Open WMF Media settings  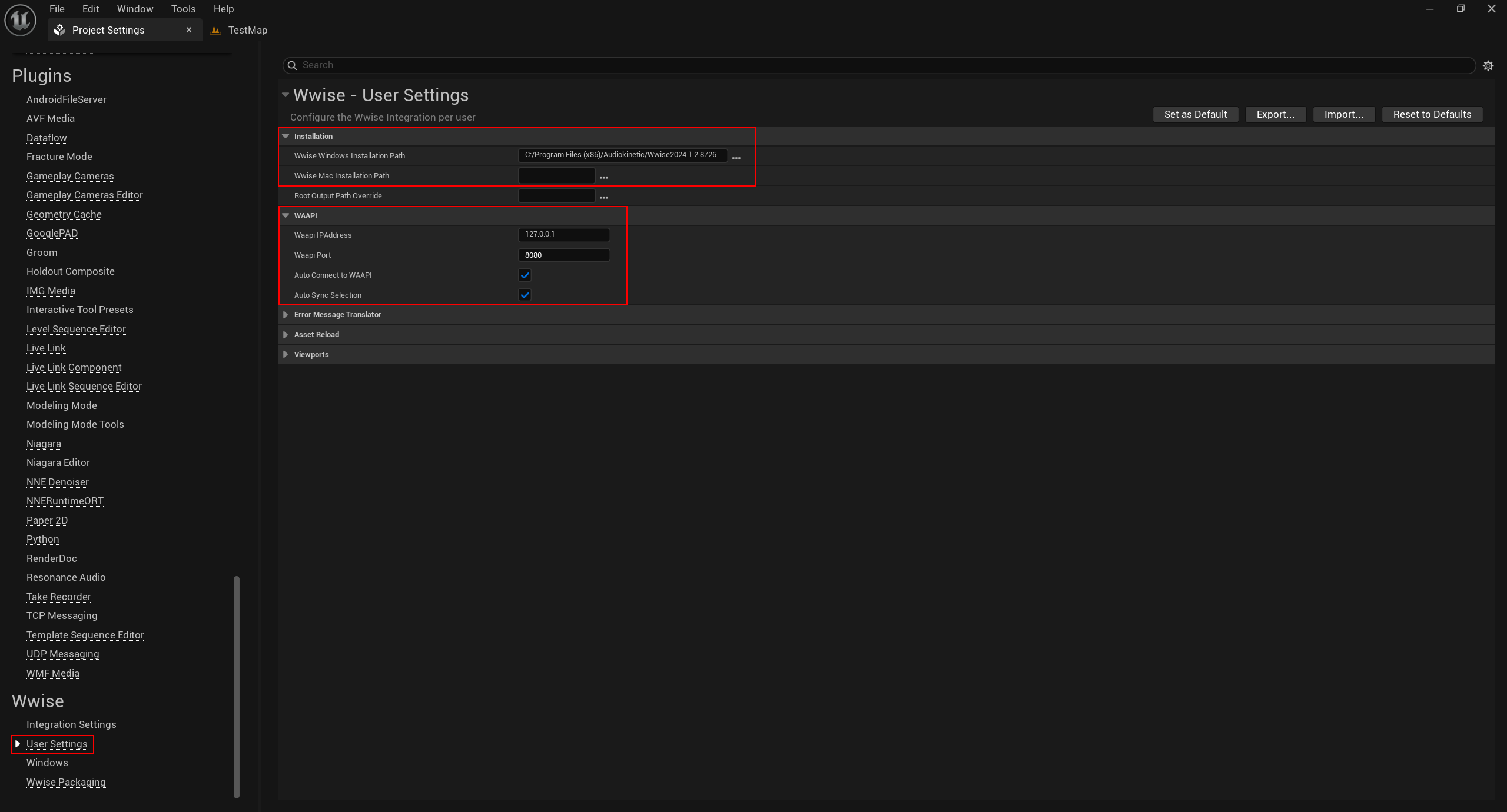tap(53, 673)
